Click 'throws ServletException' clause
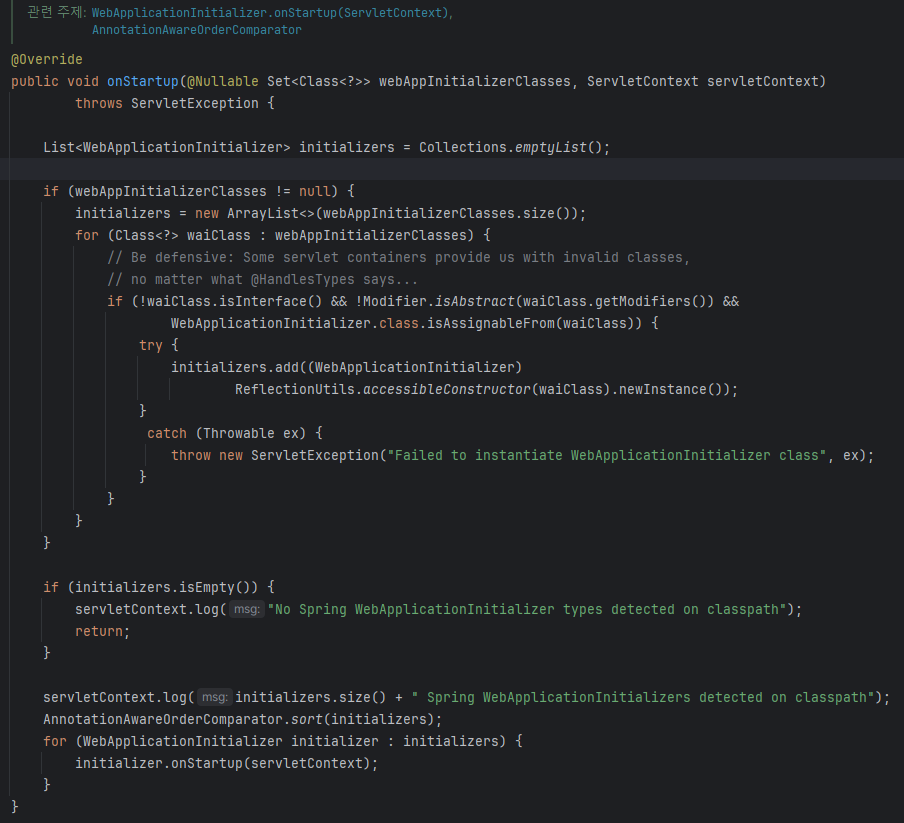The image size is (904, 823). click(x=167, y=104)
